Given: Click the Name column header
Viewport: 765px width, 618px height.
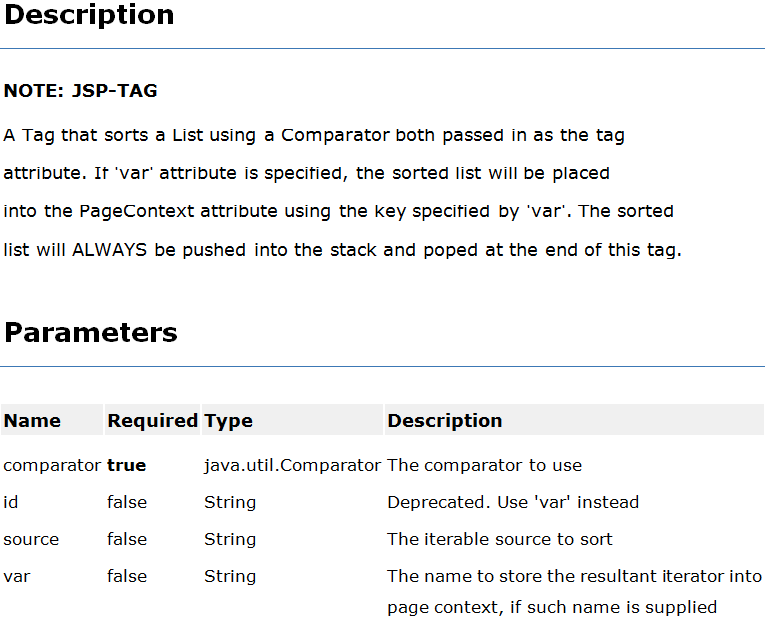Looking at the screenshot, I should tap(32, 421).
